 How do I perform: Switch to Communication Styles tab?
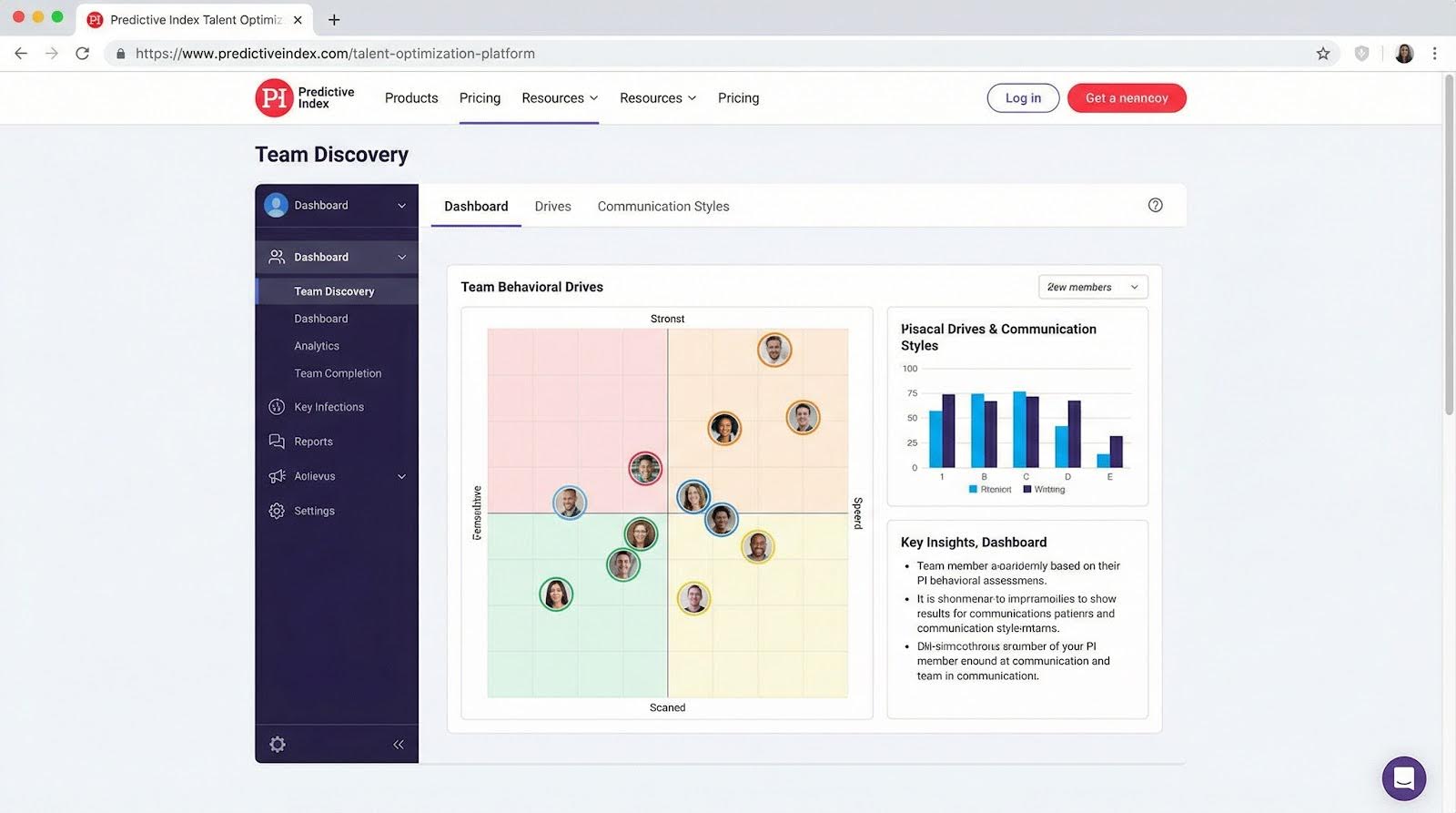tap(662, 207)
